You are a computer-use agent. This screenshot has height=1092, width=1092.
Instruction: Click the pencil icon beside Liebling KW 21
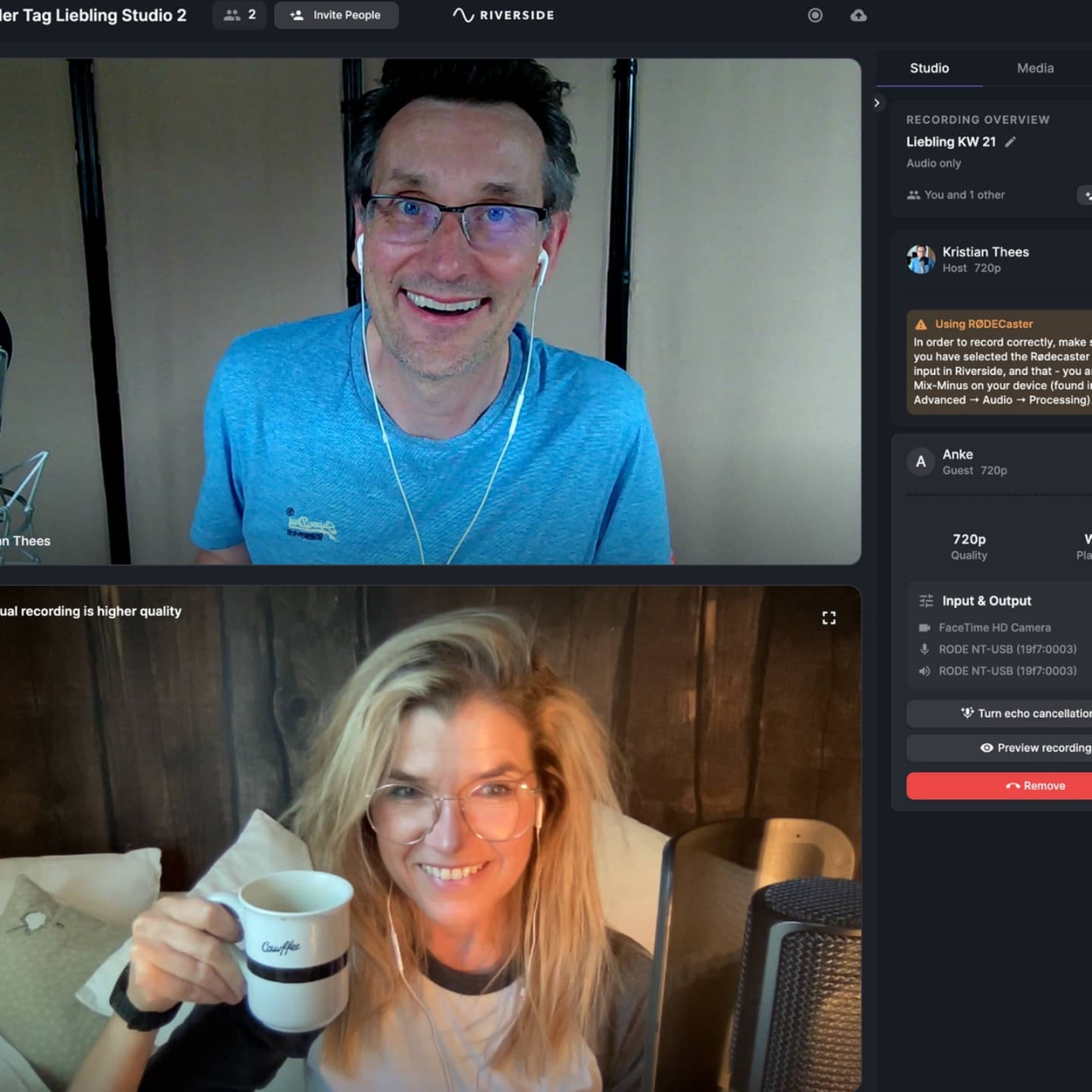1011,142
